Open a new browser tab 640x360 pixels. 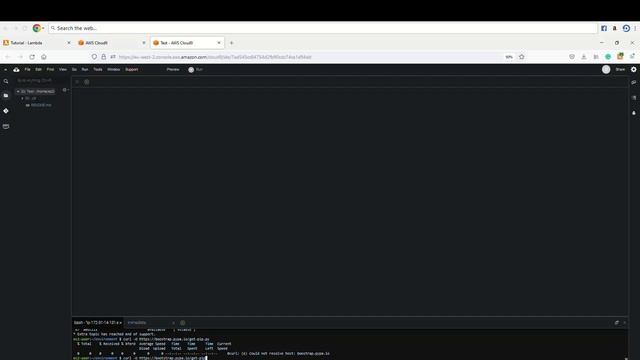click(231, 43)
